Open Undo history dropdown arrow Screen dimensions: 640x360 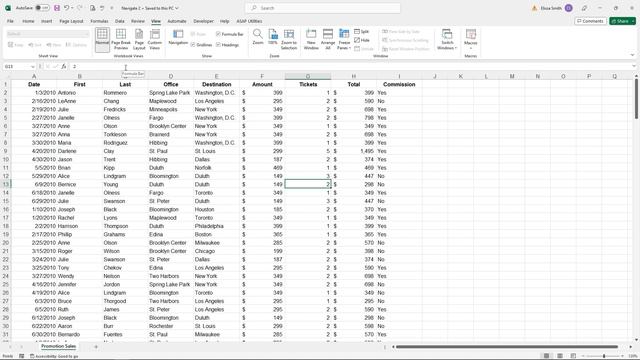pos(72,8)
